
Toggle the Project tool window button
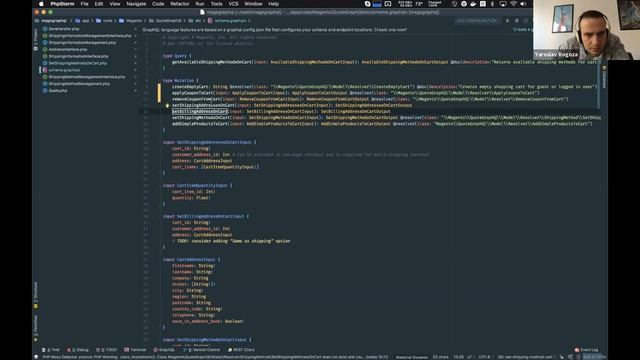coord(36,40)
